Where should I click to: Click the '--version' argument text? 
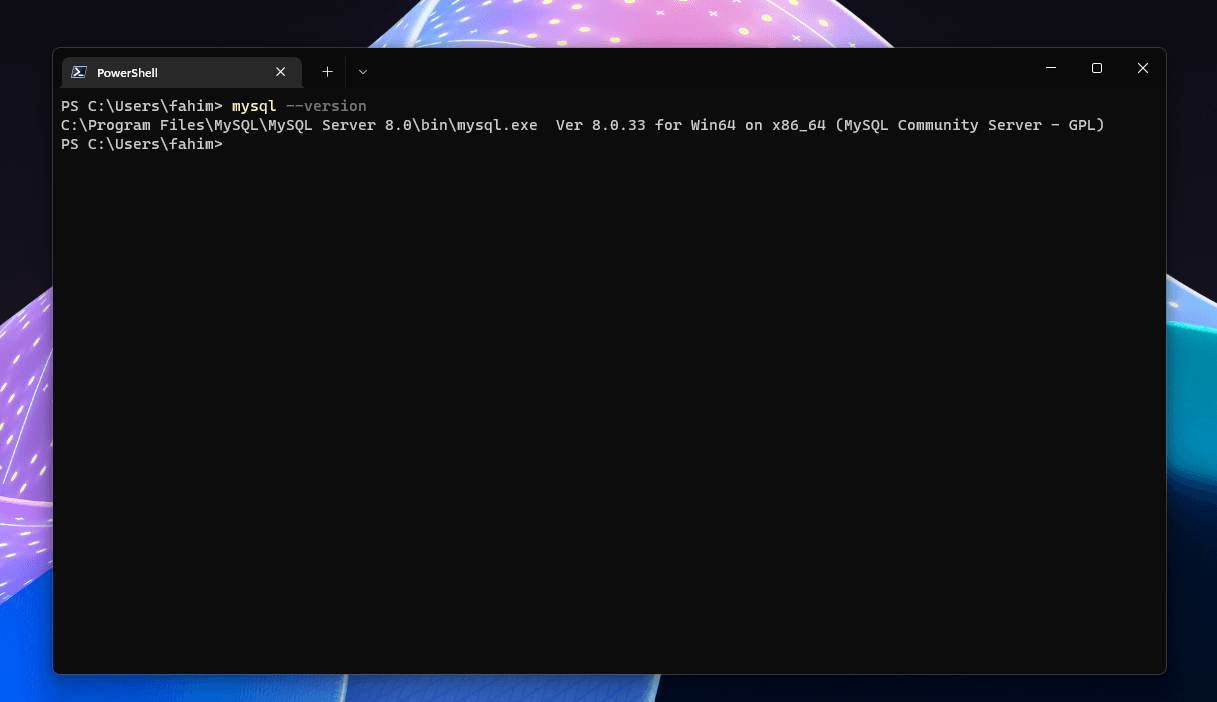coord(326,106)
